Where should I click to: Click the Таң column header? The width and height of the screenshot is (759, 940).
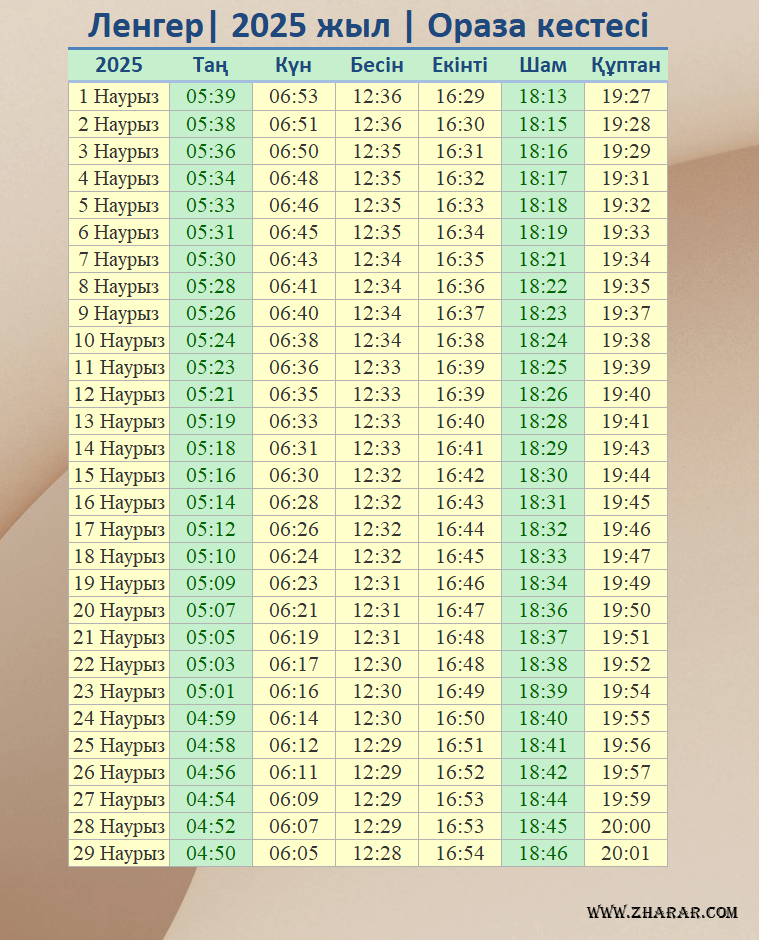coord(211,65)
